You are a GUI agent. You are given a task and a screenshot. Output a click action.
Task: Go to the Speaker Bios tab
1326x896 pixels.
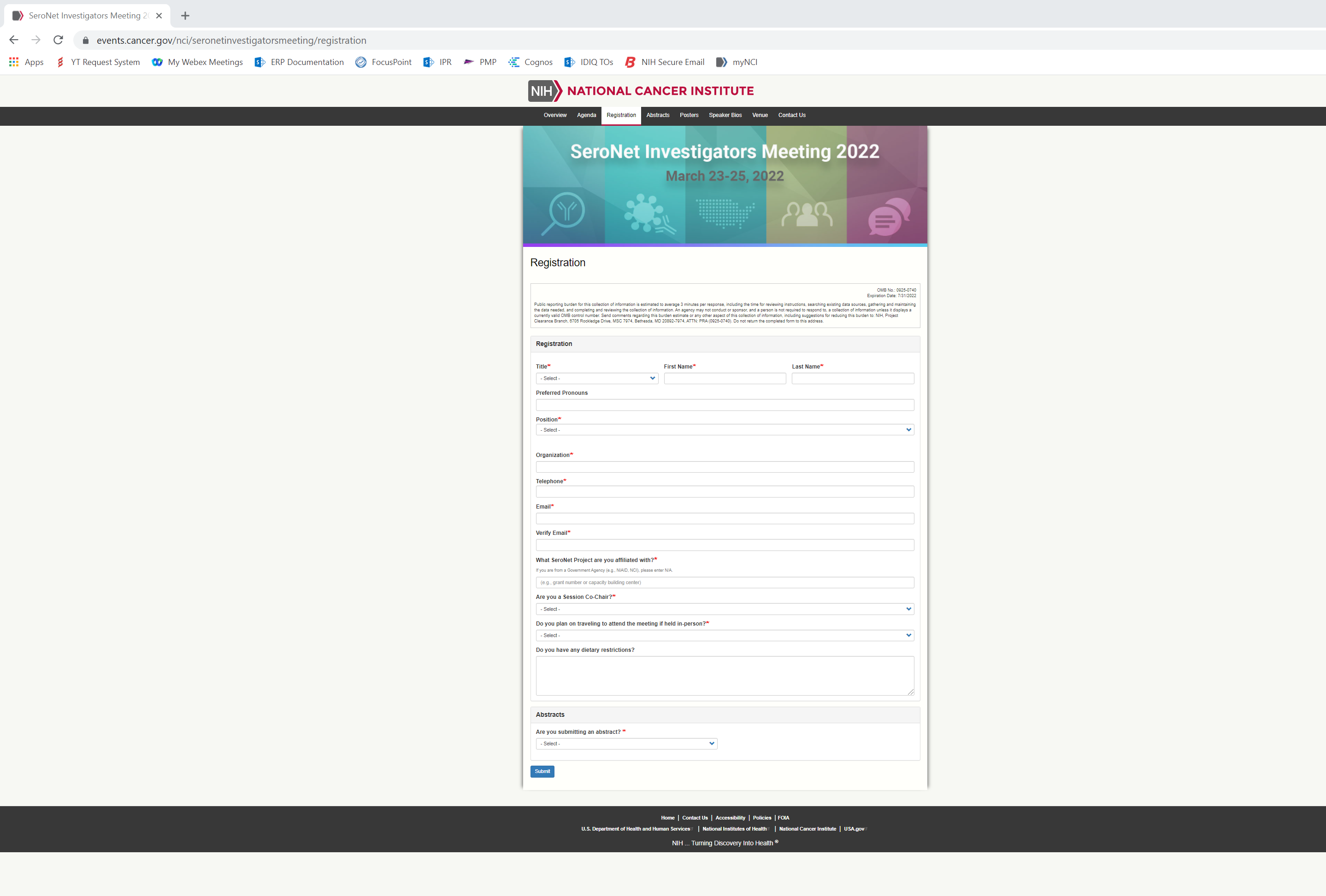tap(725, 115)
